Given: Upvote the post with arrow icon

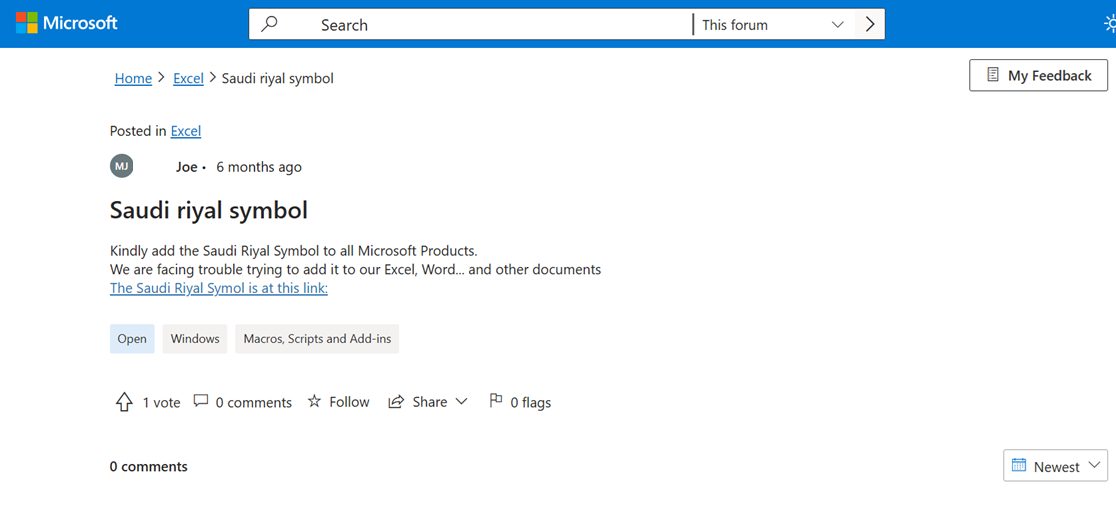Looking at the screenshot, I should pos(124,402).
